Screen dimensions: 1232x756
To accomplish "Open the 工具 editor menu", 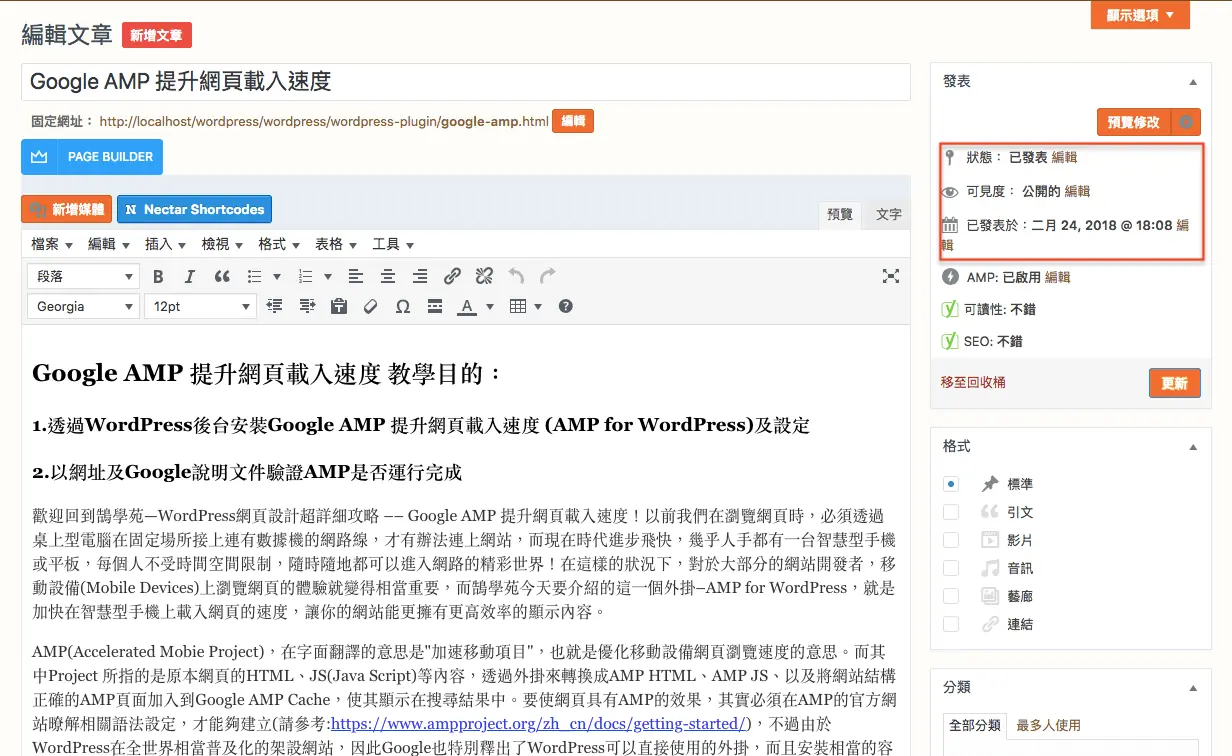I will 394,244.
